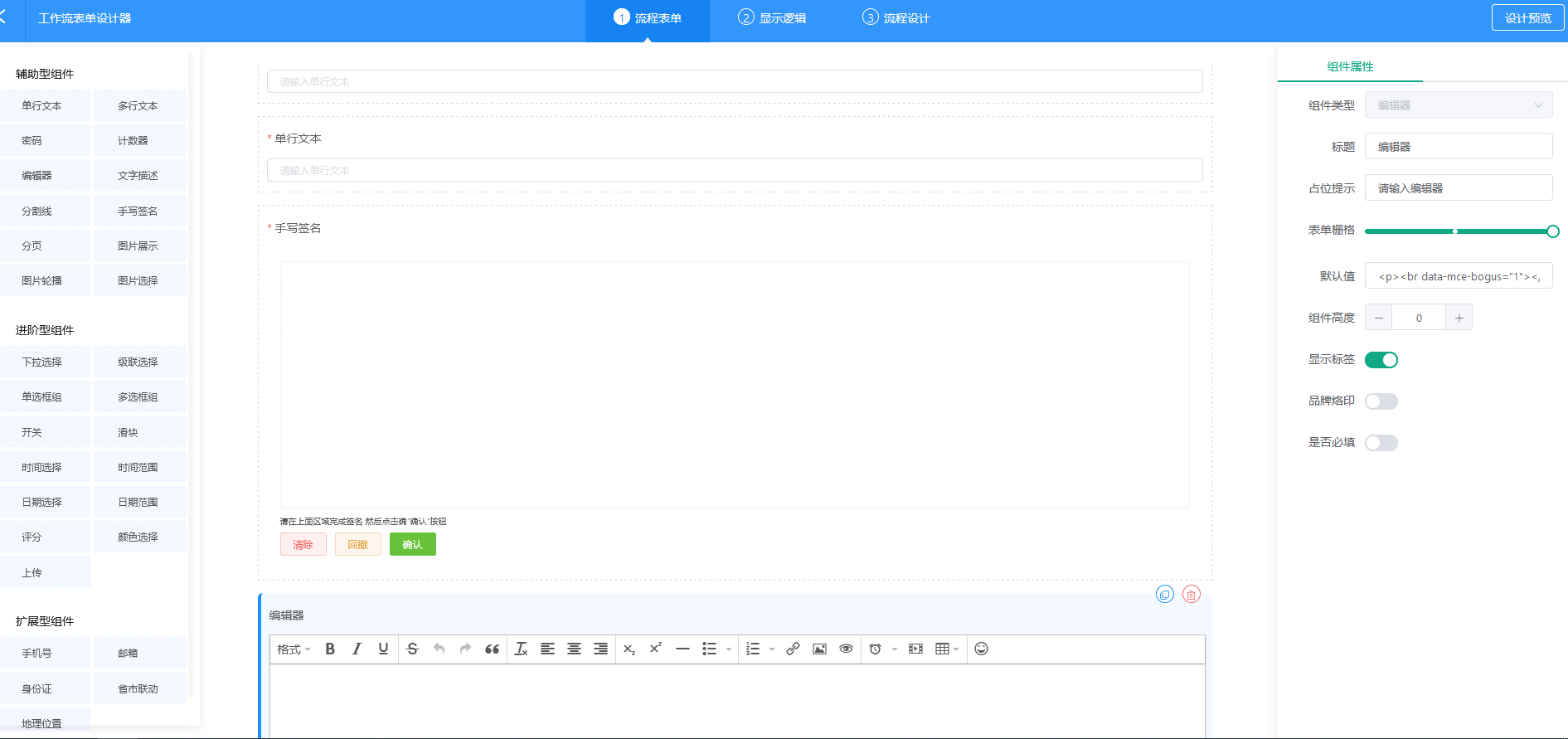Click the redo arrow in the editor
Screen dimensions: 1568x739
(x=465, y=649)
